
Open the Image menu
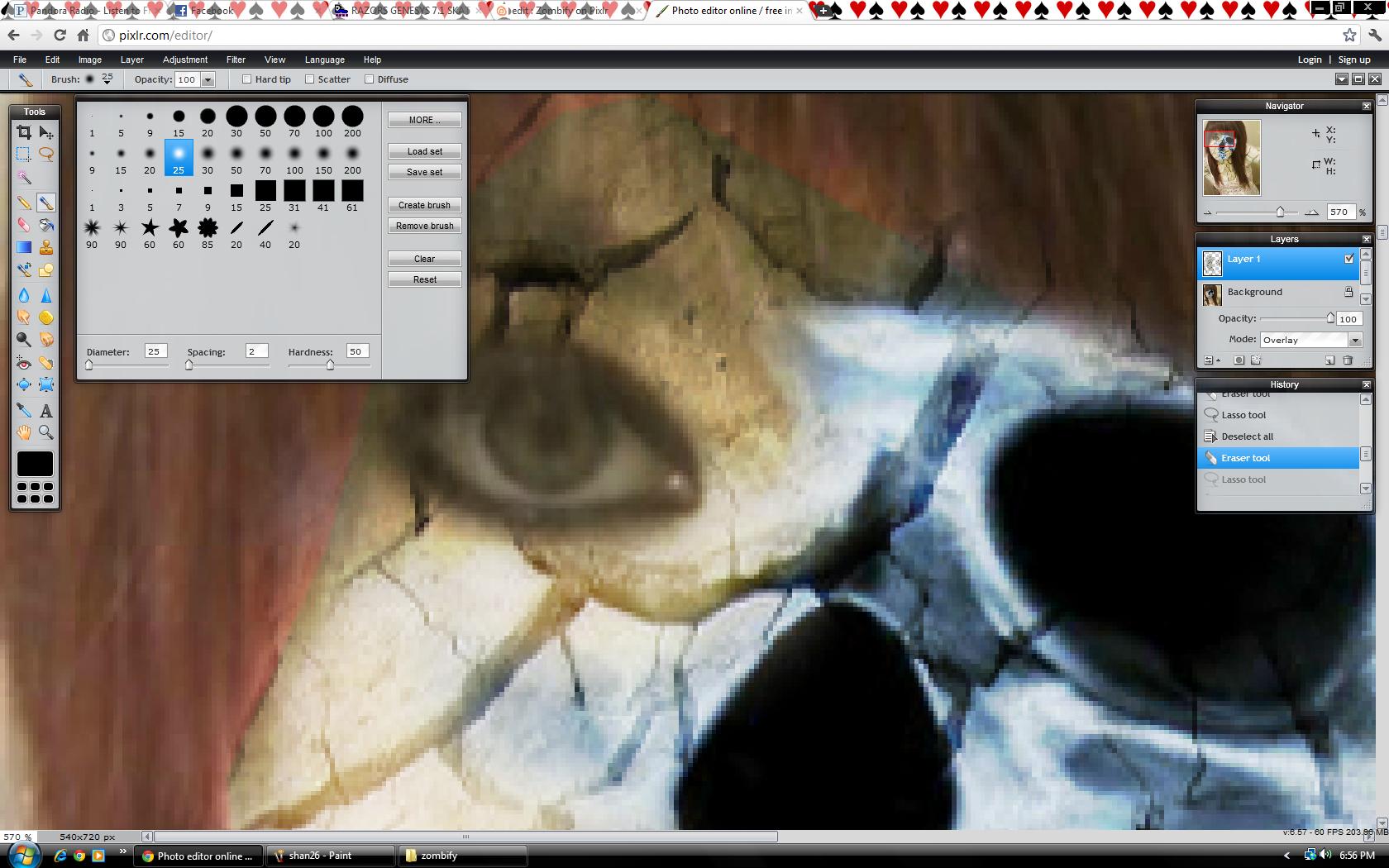(x=90, y=60)
